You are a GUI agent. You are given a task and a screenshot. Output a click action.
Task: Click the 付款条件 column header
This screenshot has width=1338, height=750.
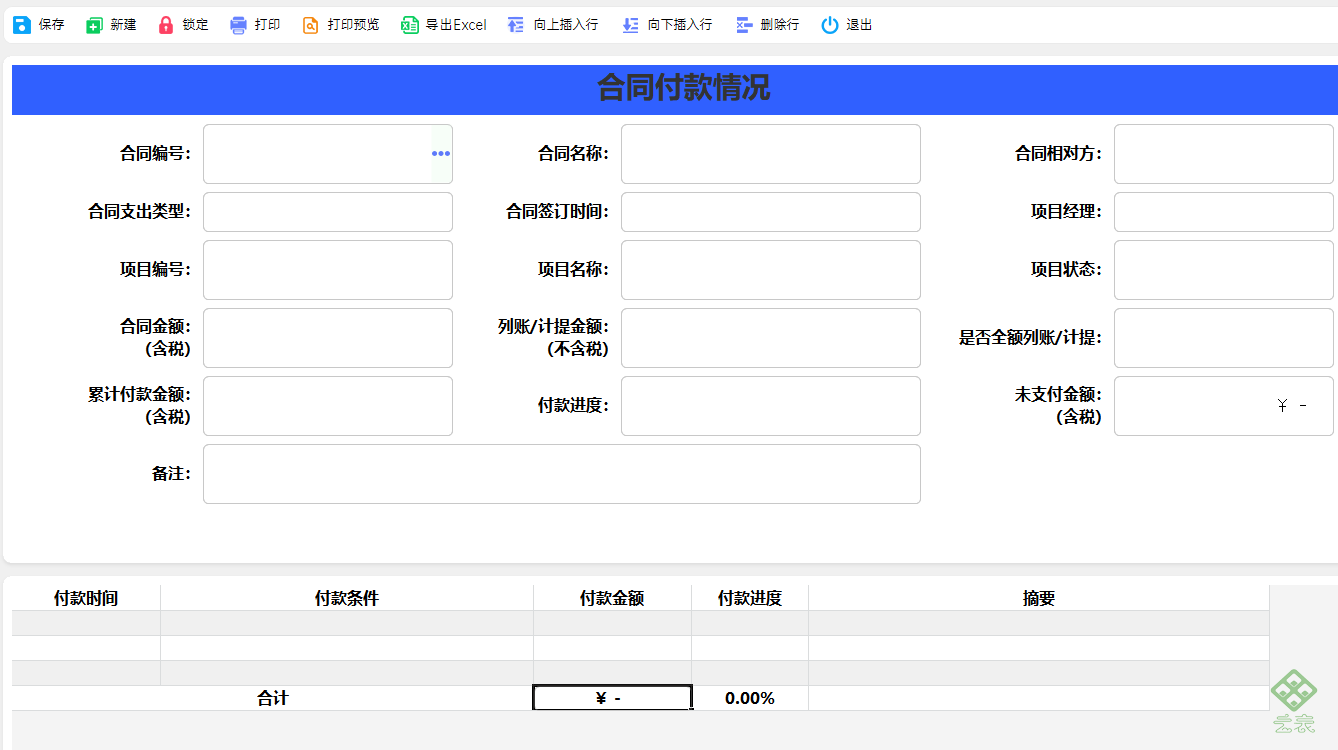coord(347,598)
